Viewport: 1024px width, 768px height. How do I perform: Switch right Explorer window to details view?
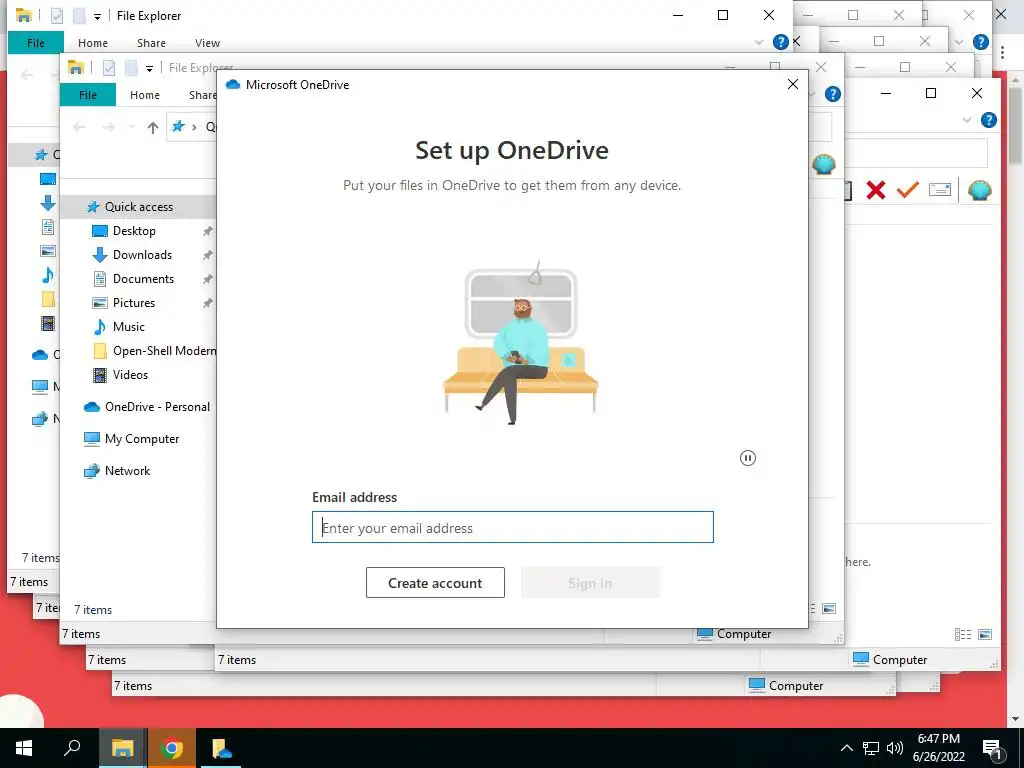963,634
